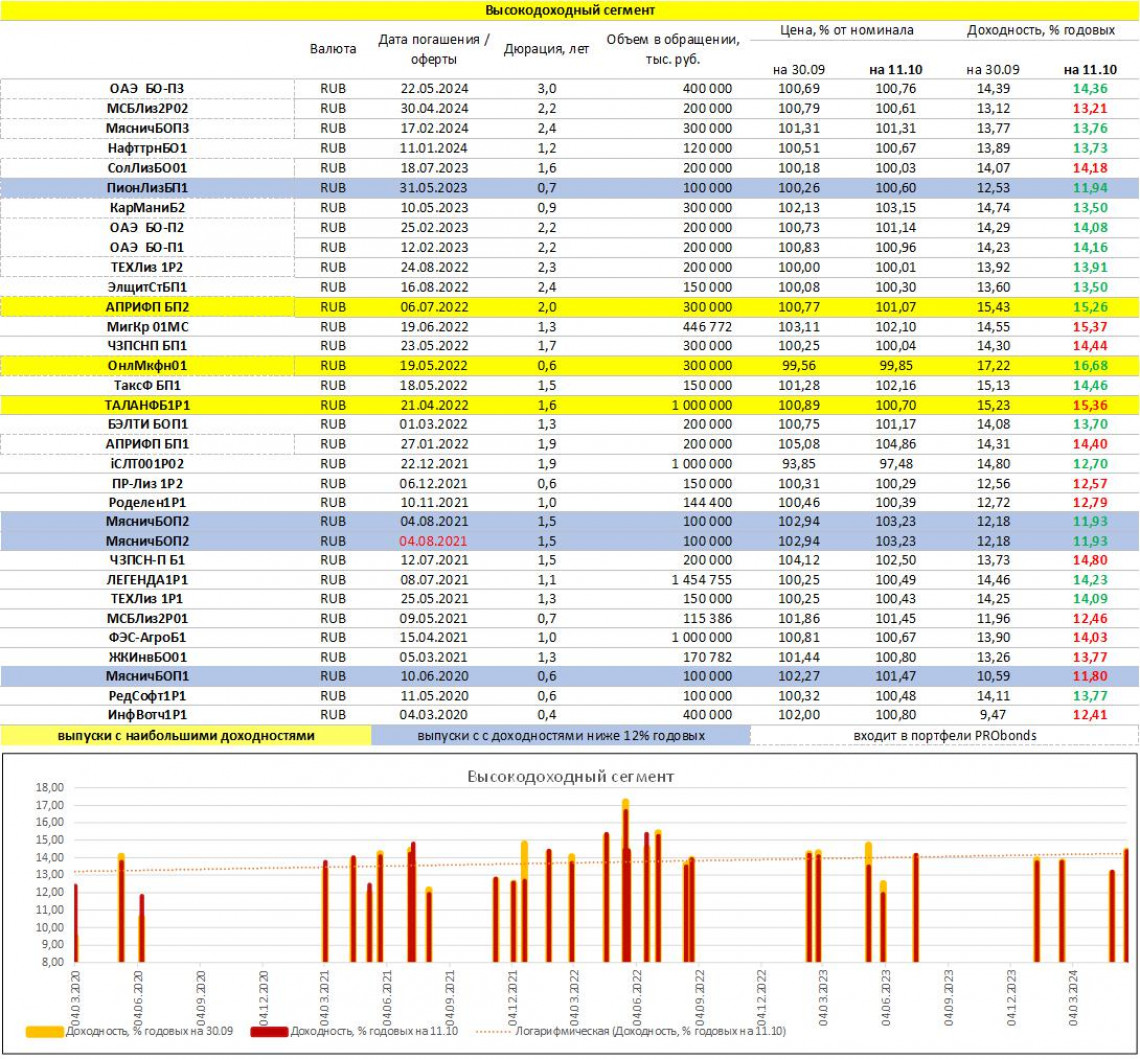Click the yellow-highlighted ОнлМкфн01 row name
Viewport: 1140px width, 1059px height.
tap(148, 365)
